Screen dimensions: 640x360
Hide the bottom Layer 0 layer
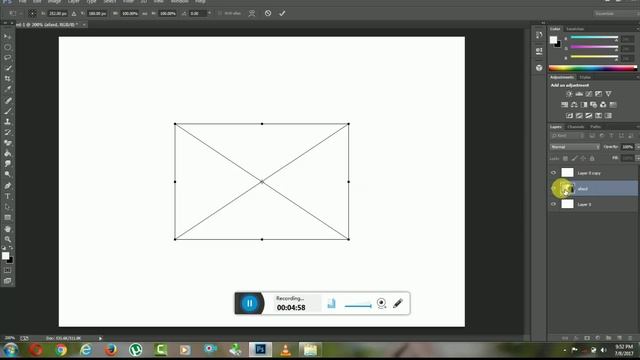pyautogui.click(x=553, y=204)
